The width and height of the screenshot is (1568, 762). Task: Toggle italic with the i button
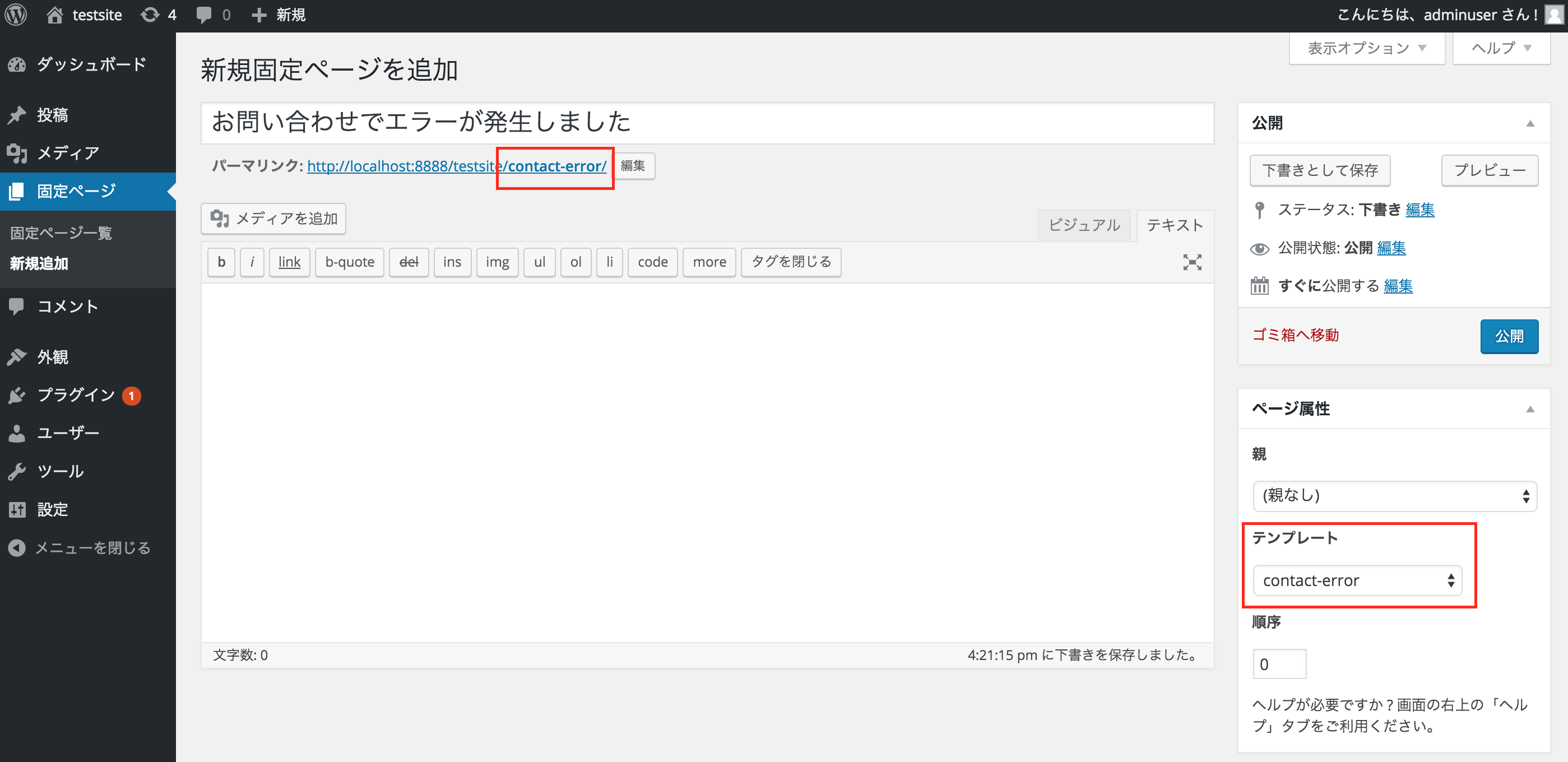point(252,262)
